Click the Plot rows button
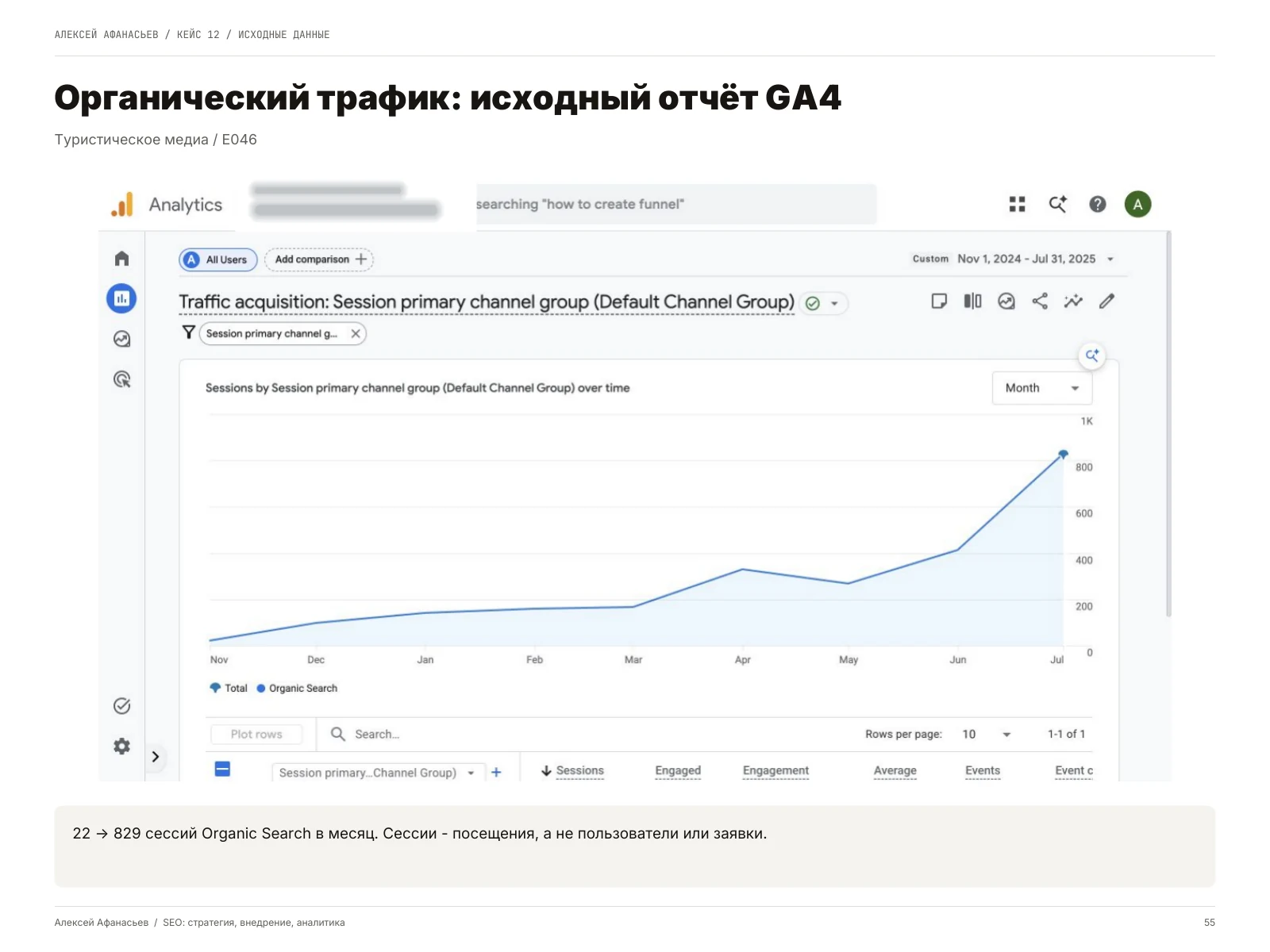The width and height of the screenshot is (1270, 952). click(x=256, y=734)
